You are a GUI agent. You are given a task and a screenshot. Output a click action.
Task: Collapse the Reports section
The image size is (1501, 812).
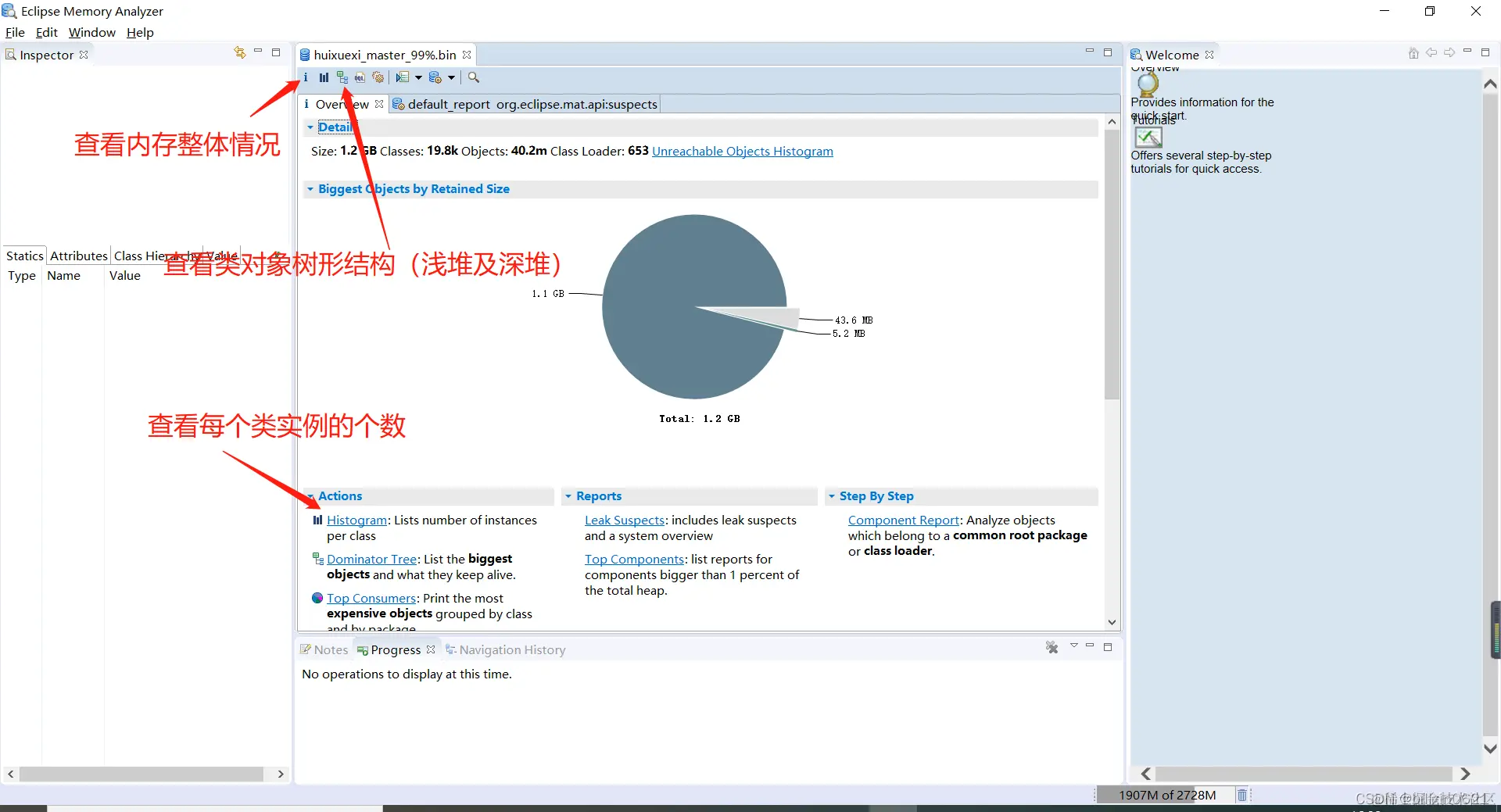tap(568, 496)
